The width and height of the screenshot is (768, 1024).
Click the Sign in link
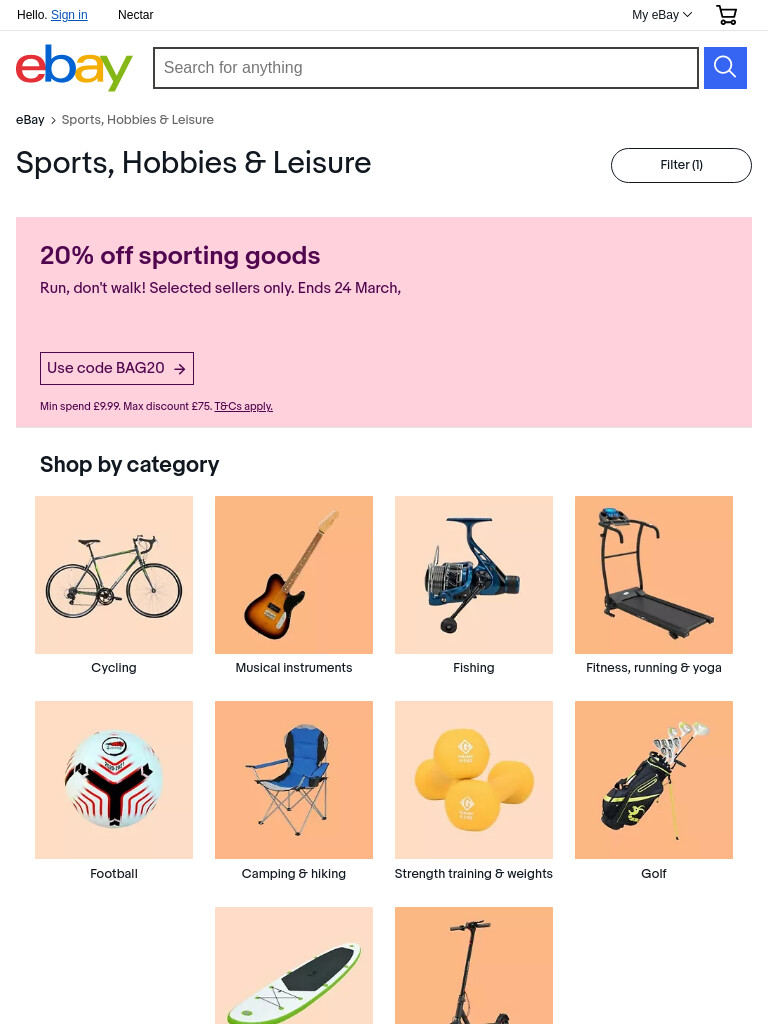coord(69,14)
